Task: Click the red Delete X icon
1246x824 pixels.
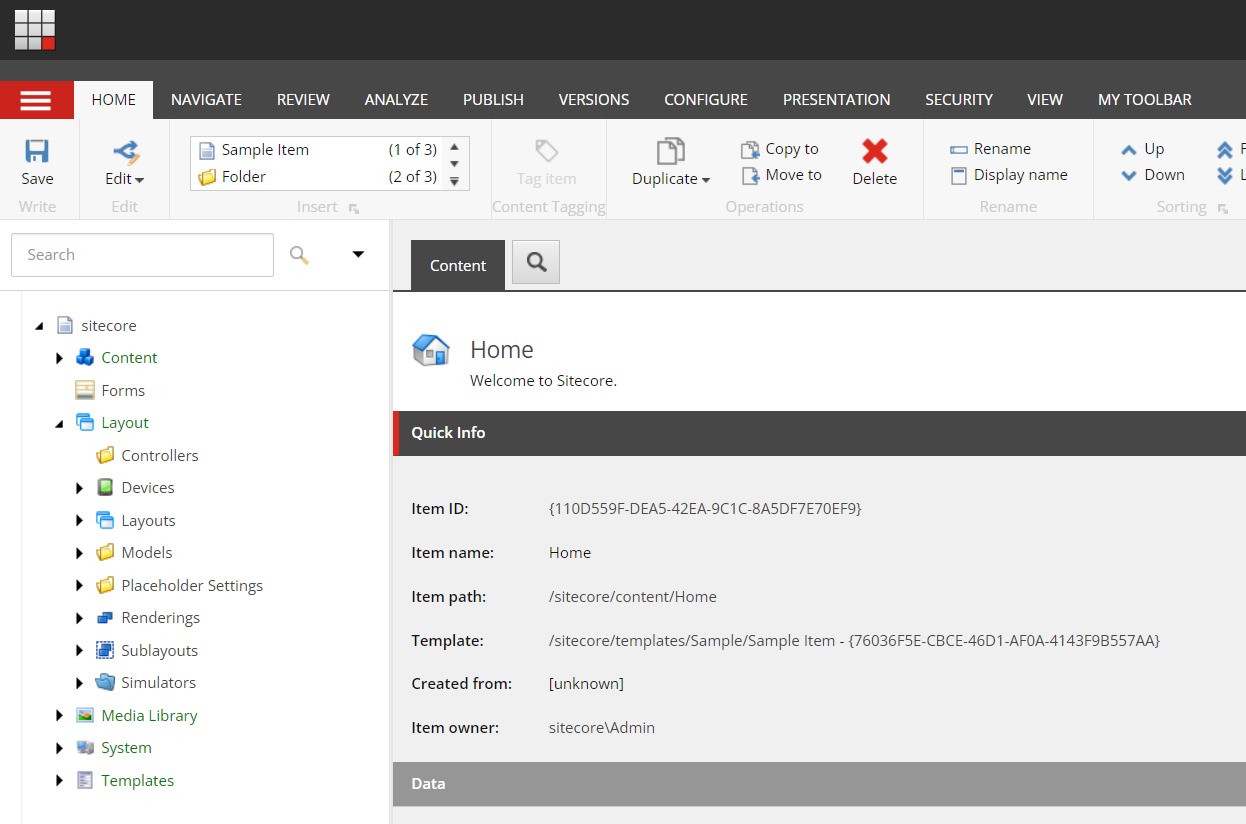Action: [x=875, y=151]
